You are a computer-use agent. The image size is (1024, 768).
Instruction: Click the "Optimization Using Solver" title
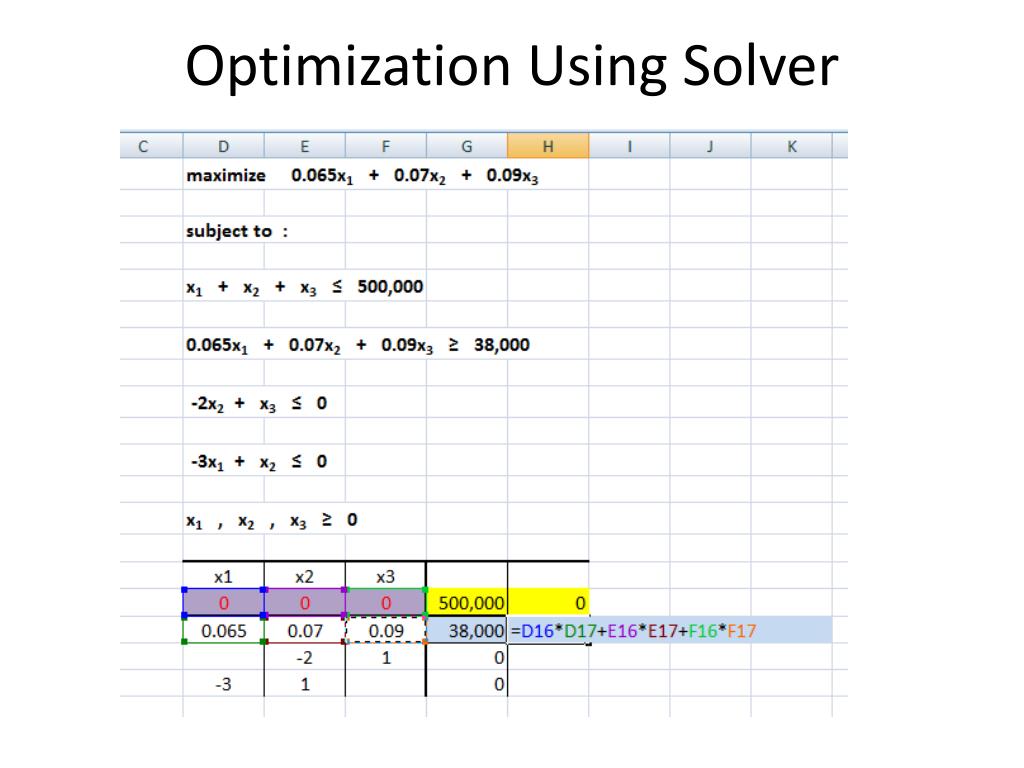(x=511, y=68)
